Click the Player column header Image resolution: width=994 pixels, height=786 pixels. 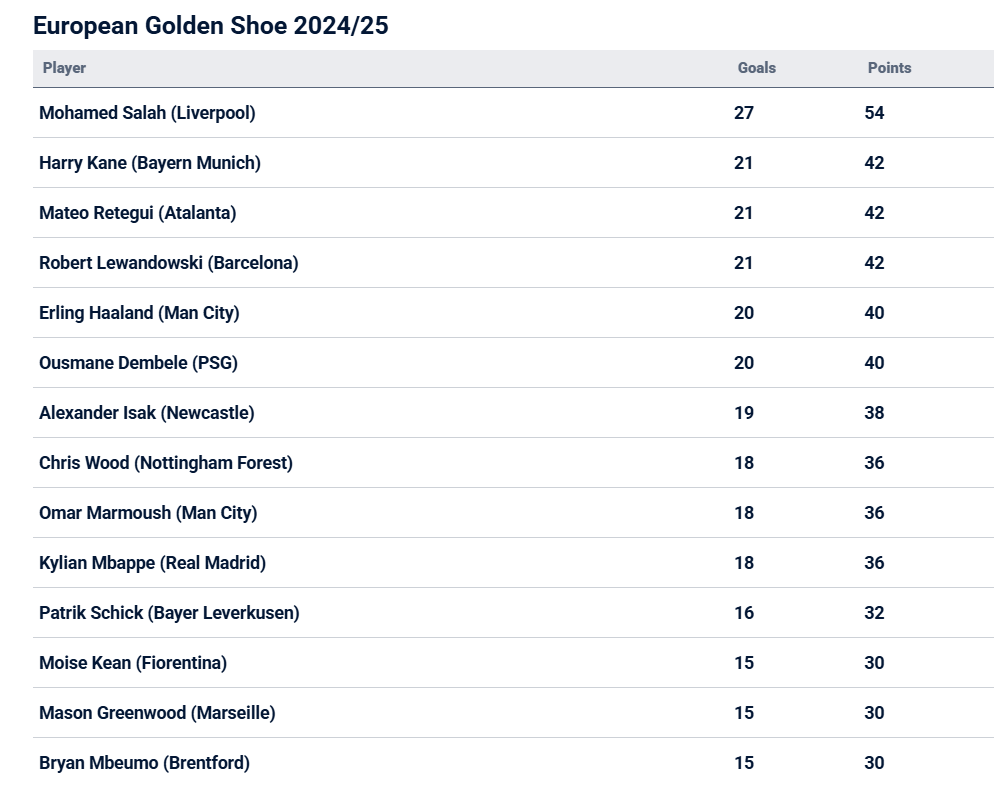[x=64, y=68]
